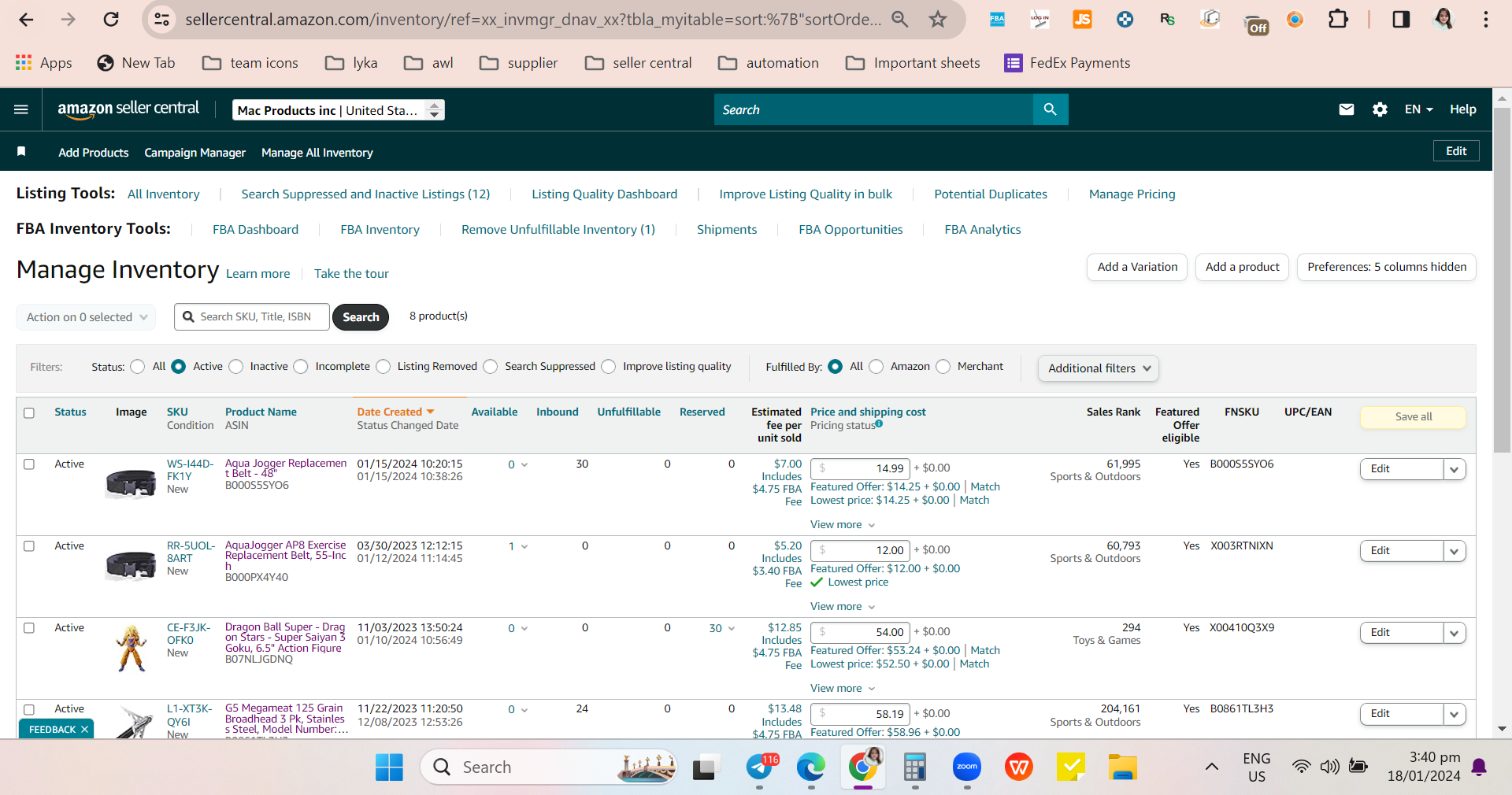Open the Chrome side panel icon
1512x795 pixels.
(x=1401, y=19)
